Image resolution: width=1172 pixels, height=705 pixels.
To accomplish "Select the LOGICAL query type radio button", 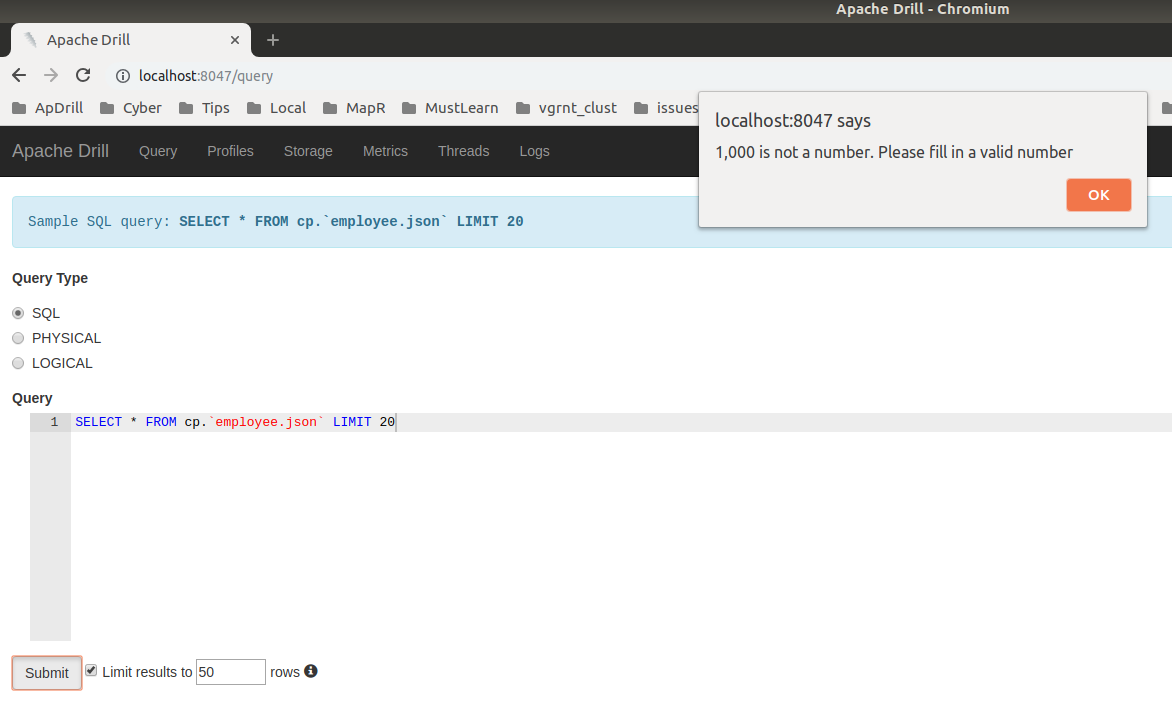I will tap(18, 363).
